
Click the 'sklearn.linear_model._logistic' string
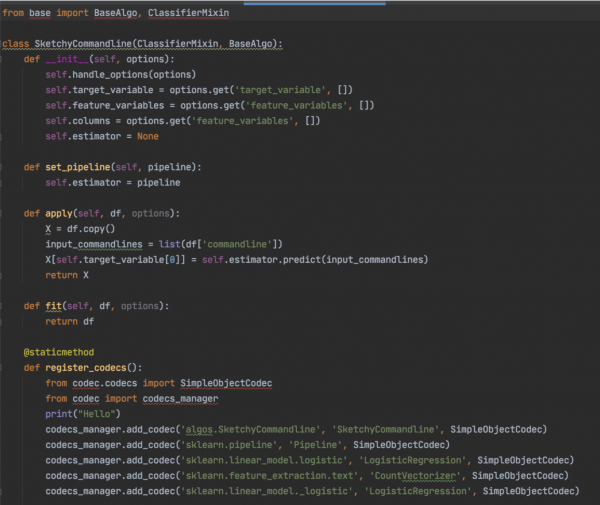pyautogui.click(x=267, y=491)
